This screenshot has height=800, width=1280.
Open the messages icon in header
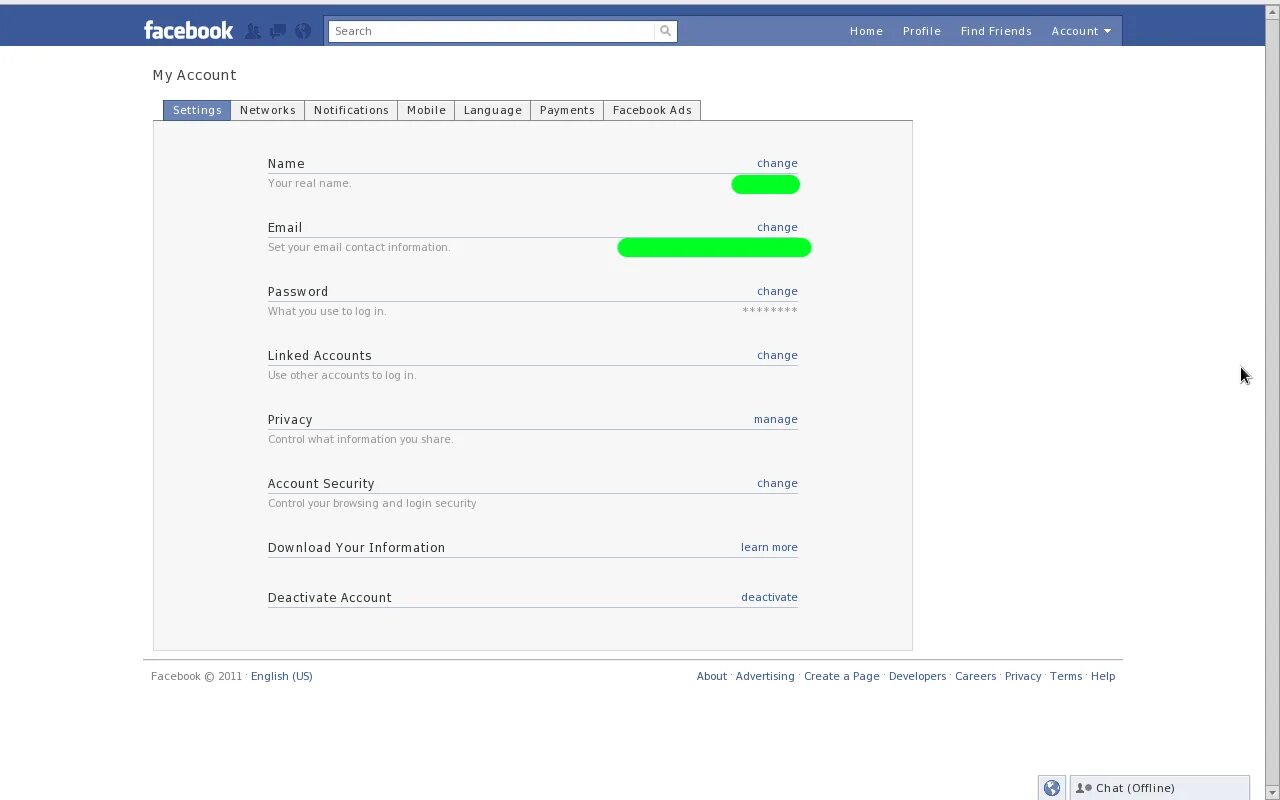[278, 31]
